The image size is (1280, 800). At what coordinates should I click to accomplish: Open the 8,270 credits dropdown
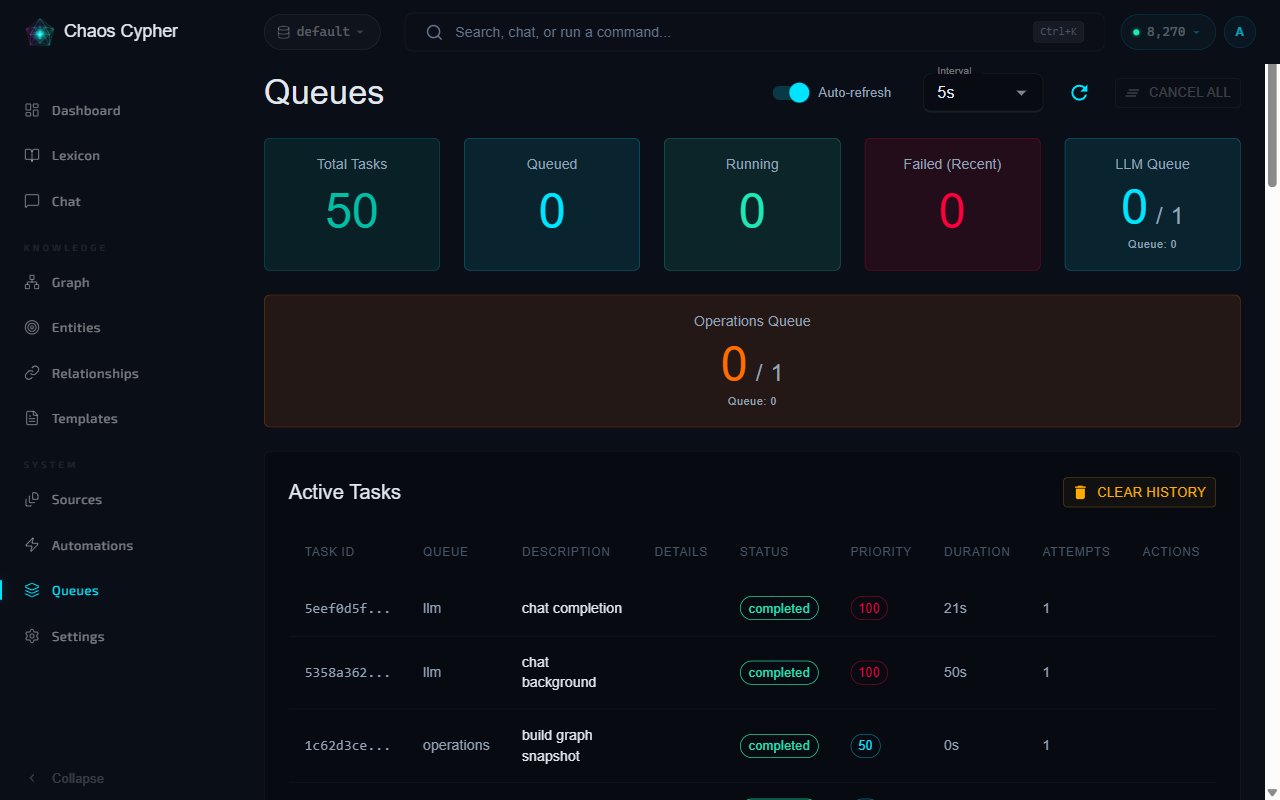pyautogui.click(x=1167, y=32)
